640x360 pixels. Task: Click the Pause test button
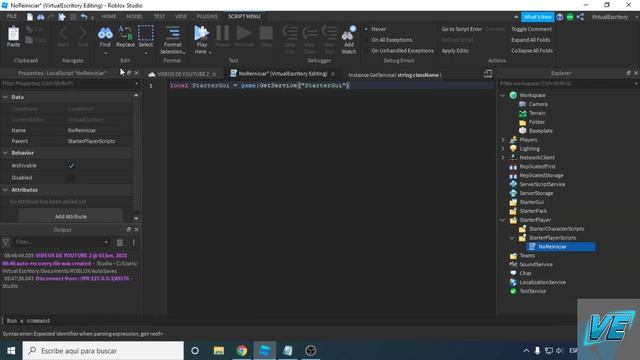tap(222, 33)
